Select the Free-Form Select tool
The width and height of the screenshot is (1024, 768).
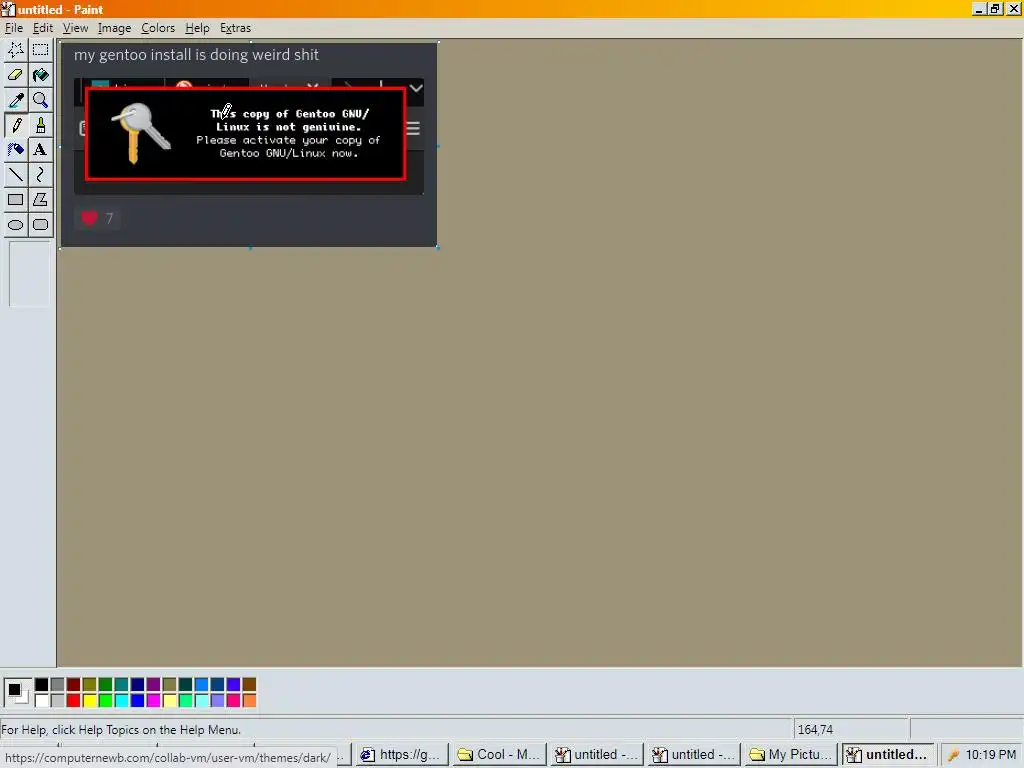pos(16,50)
